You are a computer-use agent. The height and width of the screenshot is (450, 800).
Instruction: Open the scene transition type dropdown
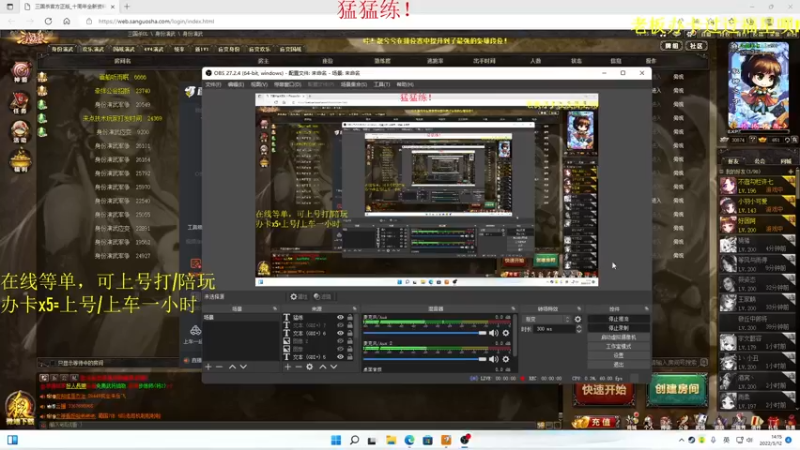546,319
